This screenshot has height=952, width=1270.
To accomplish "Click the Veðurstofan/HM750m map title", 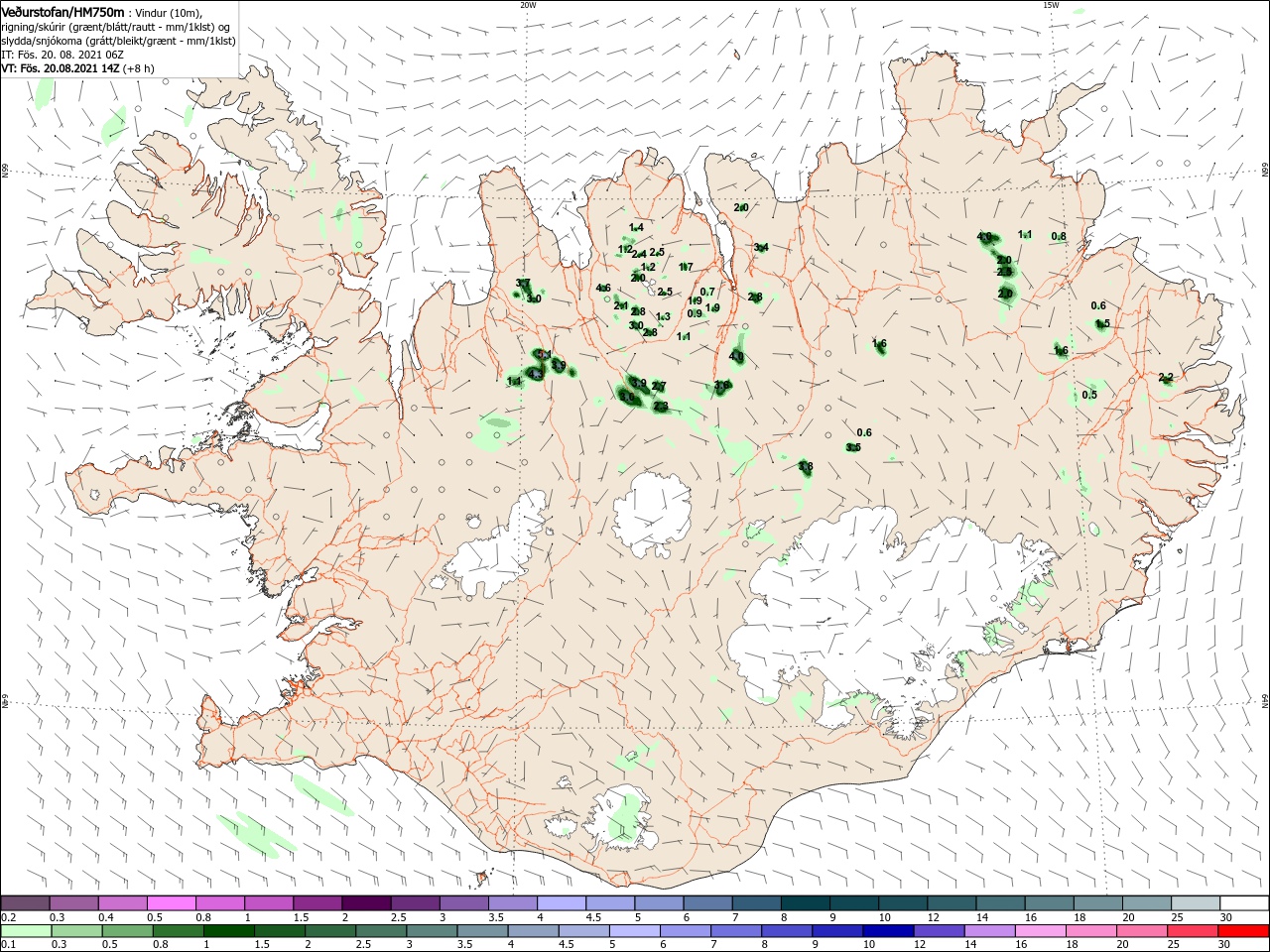I will [x=63, y=11].
